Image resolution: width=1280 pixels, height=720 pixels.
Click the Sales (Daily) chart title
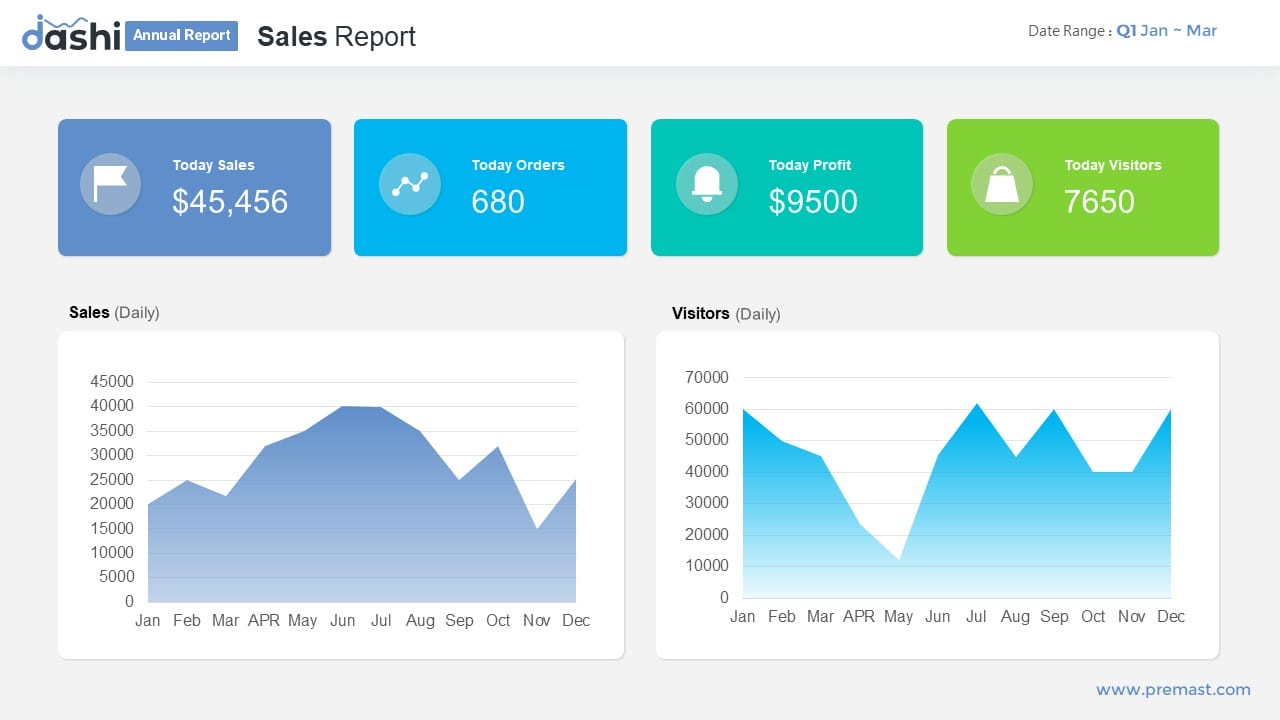coord(114,312)
